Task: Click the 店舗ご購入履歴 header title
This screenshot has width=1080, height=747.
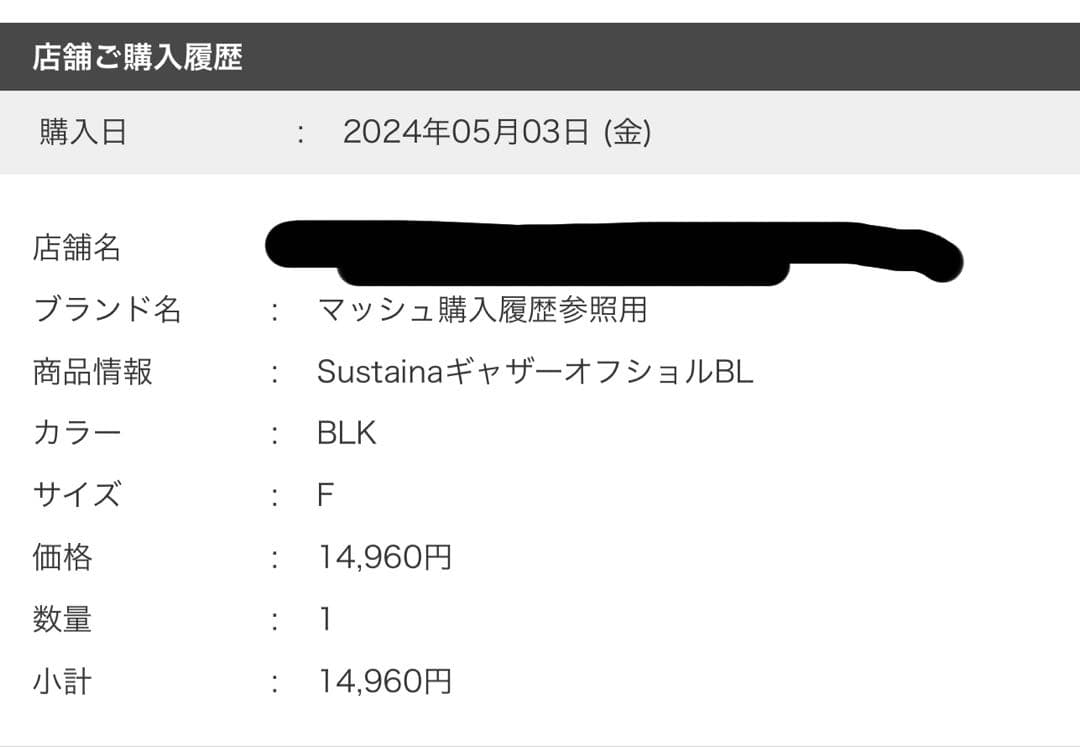Action: click(x=138, y=57)
